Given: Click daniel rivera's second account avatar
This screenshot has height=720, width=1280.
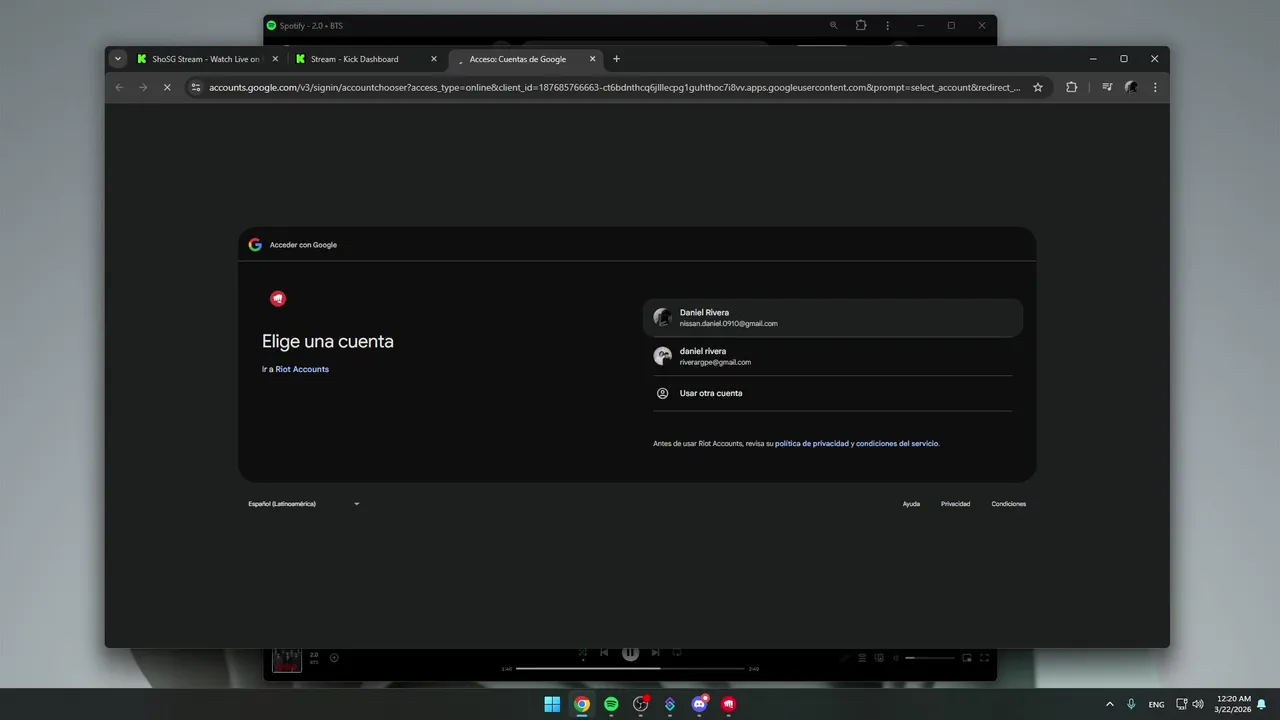Looking at the screenshot, I should 662,356.
